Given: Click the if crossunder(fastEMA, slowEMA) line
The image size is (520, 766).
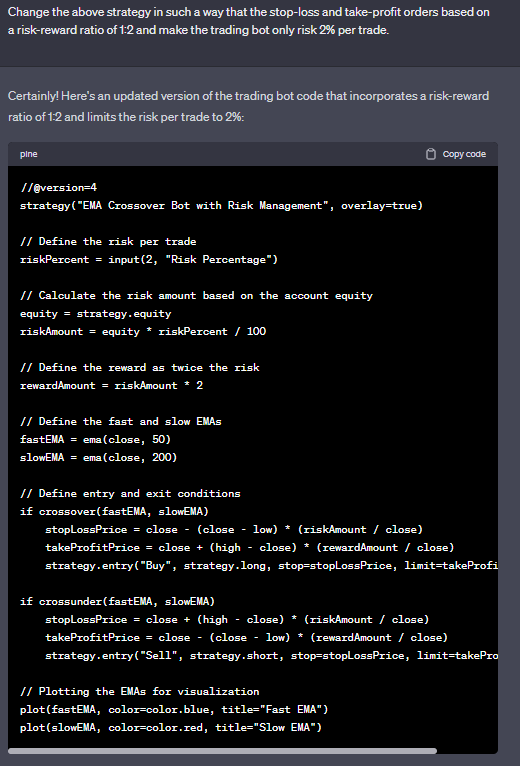Looking at the screenshot, I should [117, 601].
